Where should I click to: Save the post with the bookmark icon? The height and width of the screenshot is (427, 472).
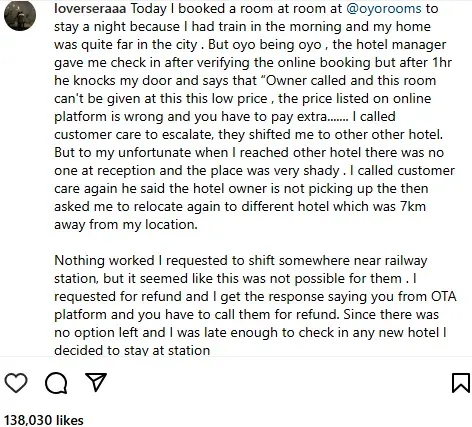coord(461,383)
